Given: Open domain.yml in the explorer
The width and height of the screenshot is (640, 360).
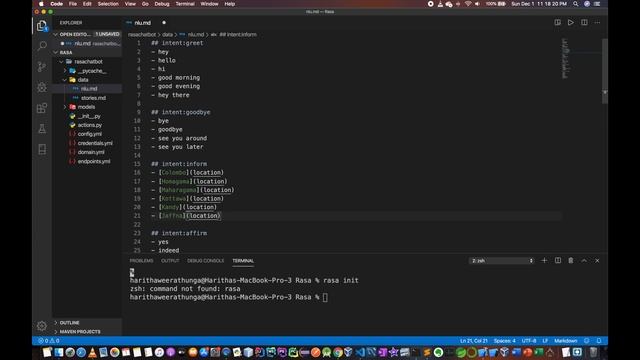Looking at the screenshot, I should pos(91,152).
